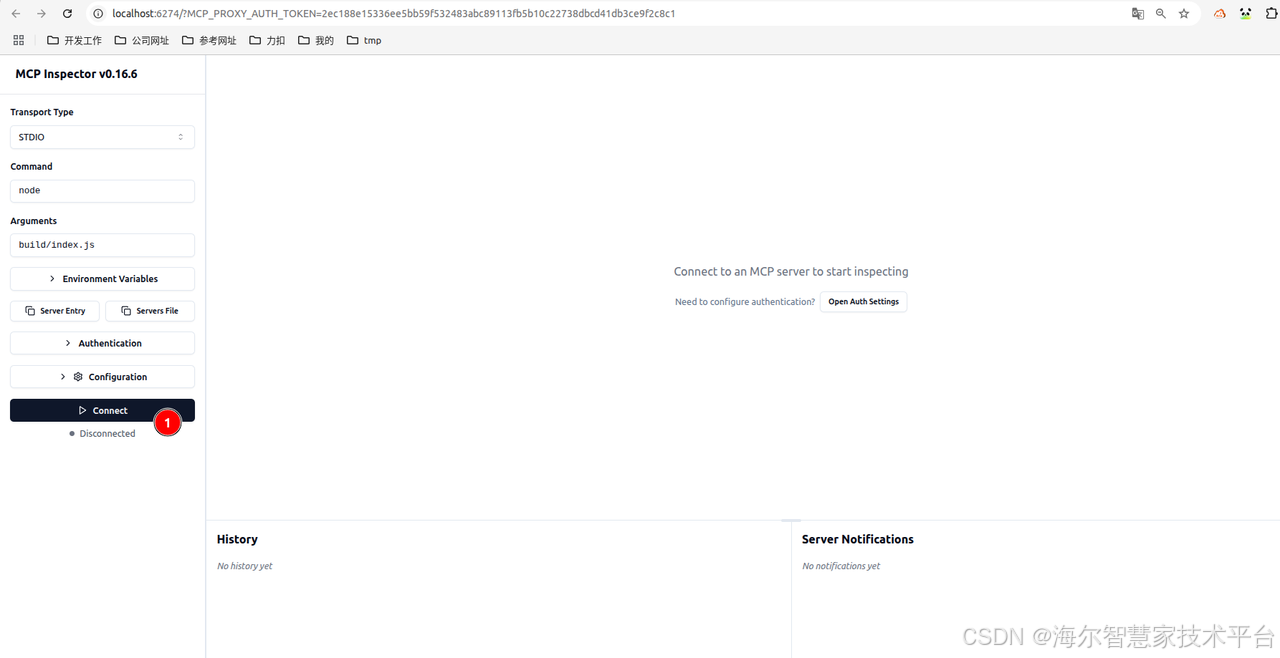Copy the Servers File configuration
Viewport: 1280px width, 658px height.
tap(150, 311)
